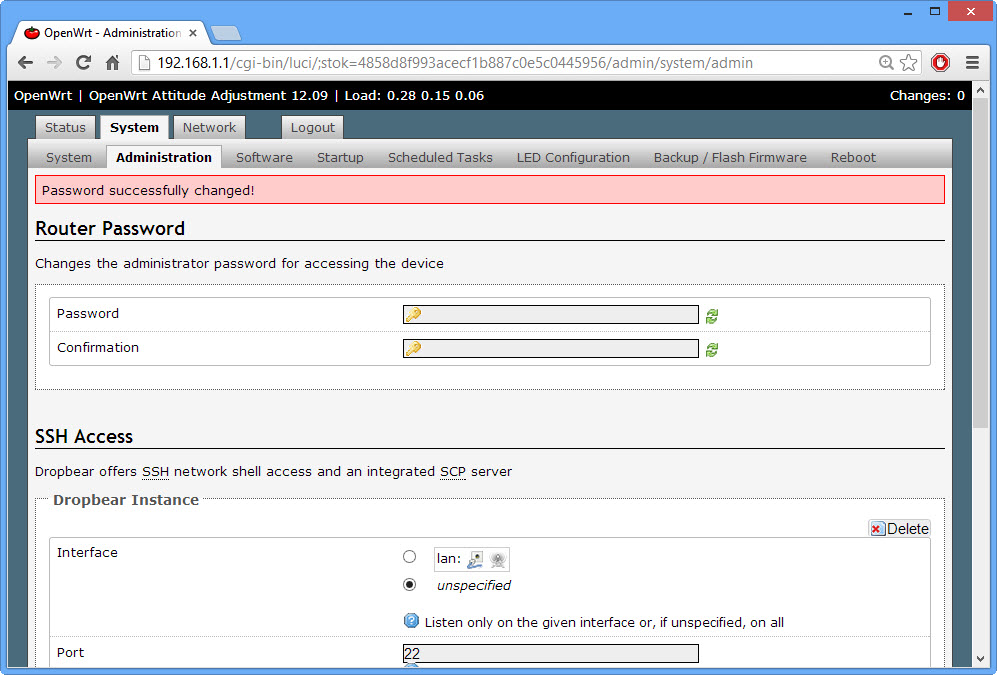Click the Router Password heading
This screenshot has width=997, height=675.
[x=110, y=228]
